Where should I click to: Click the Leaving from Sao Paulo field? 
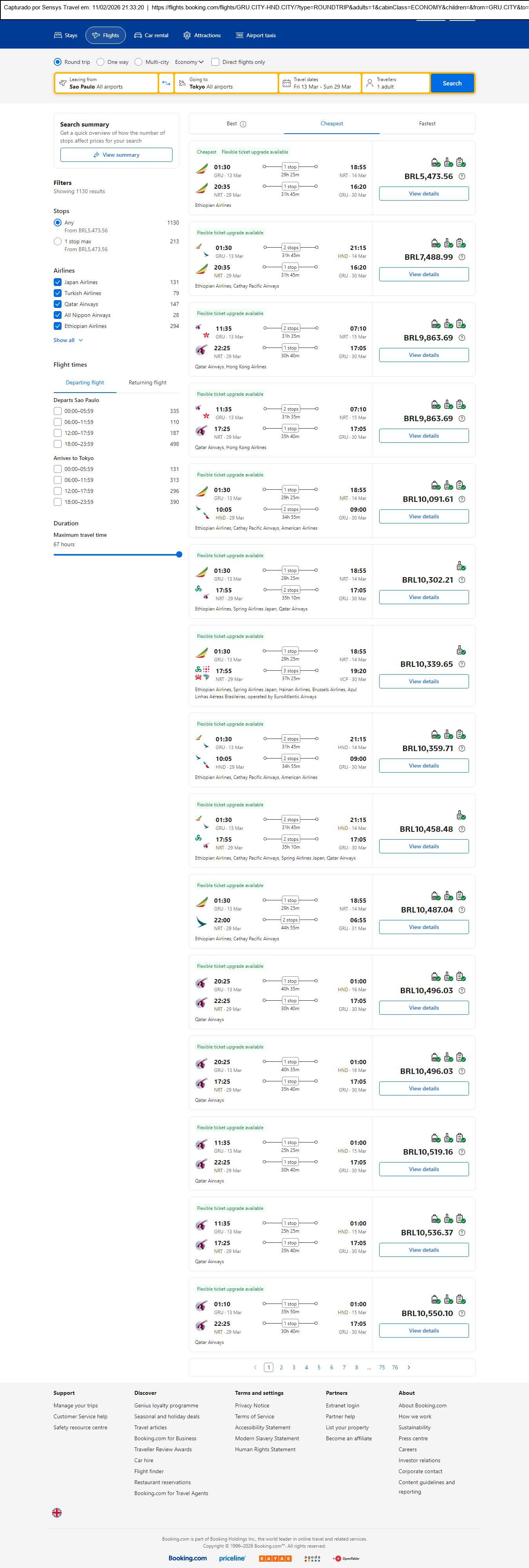click(107, 83)
